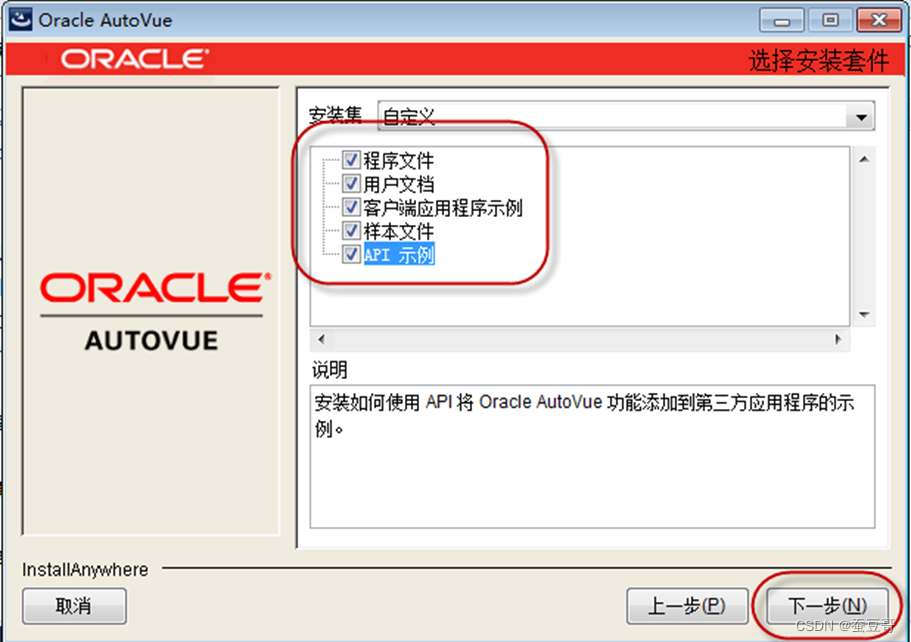Image resolution: width=911 pixels, height=642 pixels.
Task: Click left arrow of horizontal scrollbar
Action: (321, 339)
